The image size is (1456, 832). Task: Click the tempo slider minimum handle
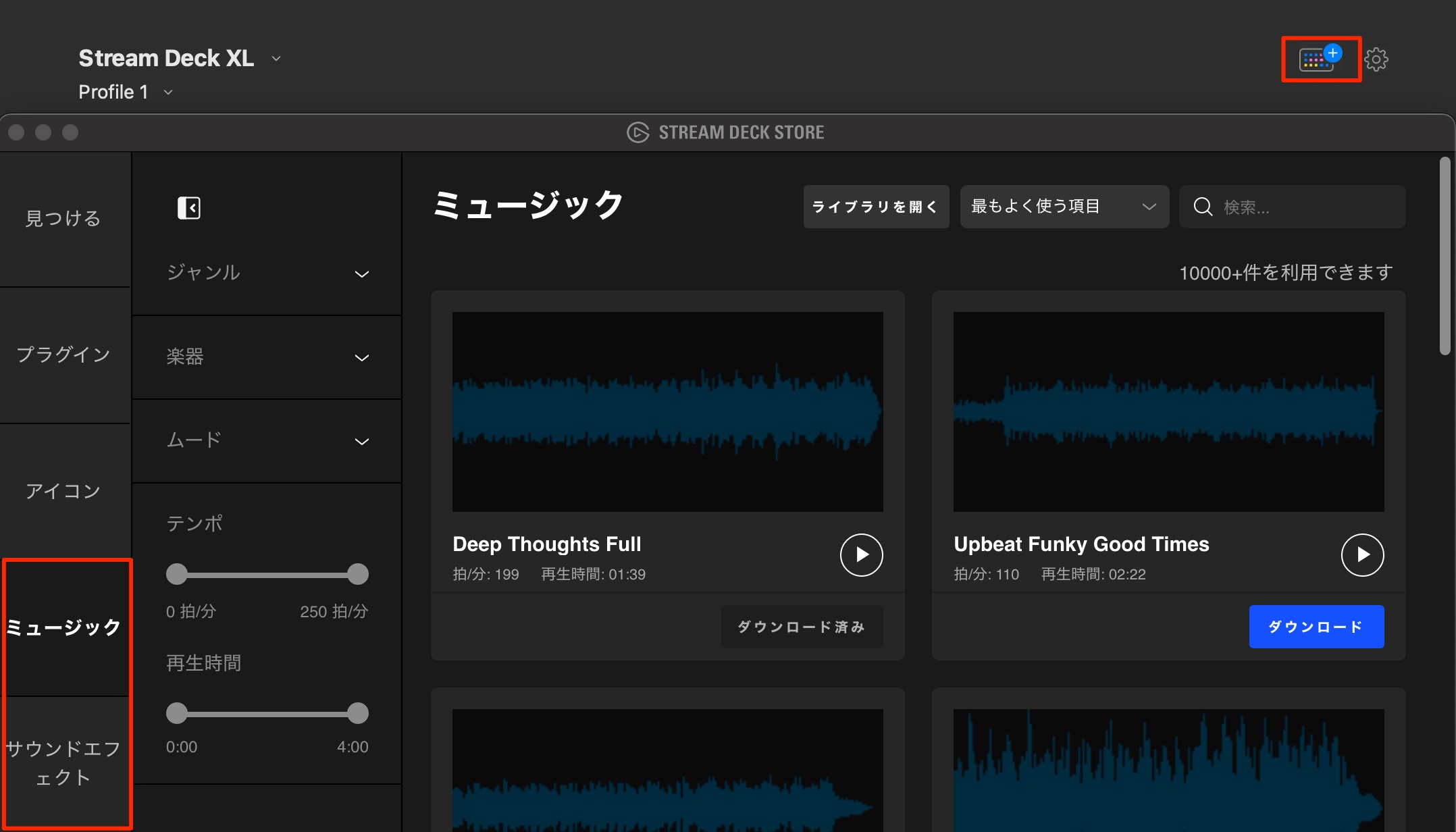point(177,574)
